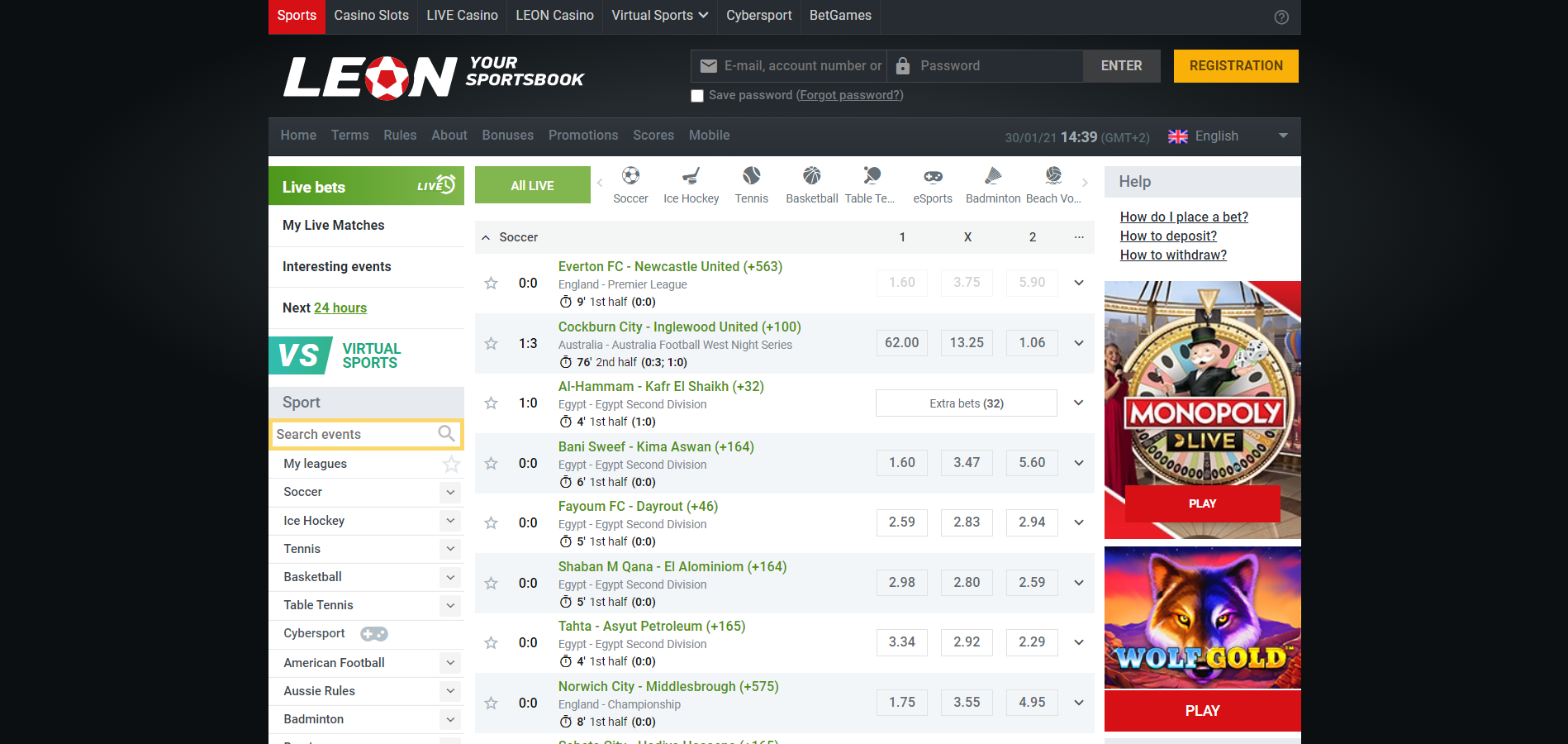Screen dimensions: 1568x744
Task: Open the Soccer live sport icon
Action: click(630, 176)
